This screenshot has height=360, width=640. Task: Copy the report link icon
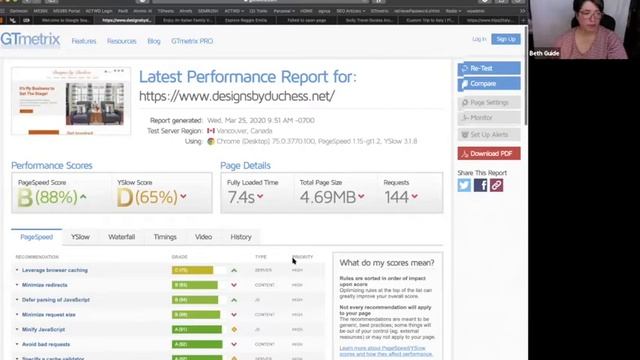pos(496,185)
